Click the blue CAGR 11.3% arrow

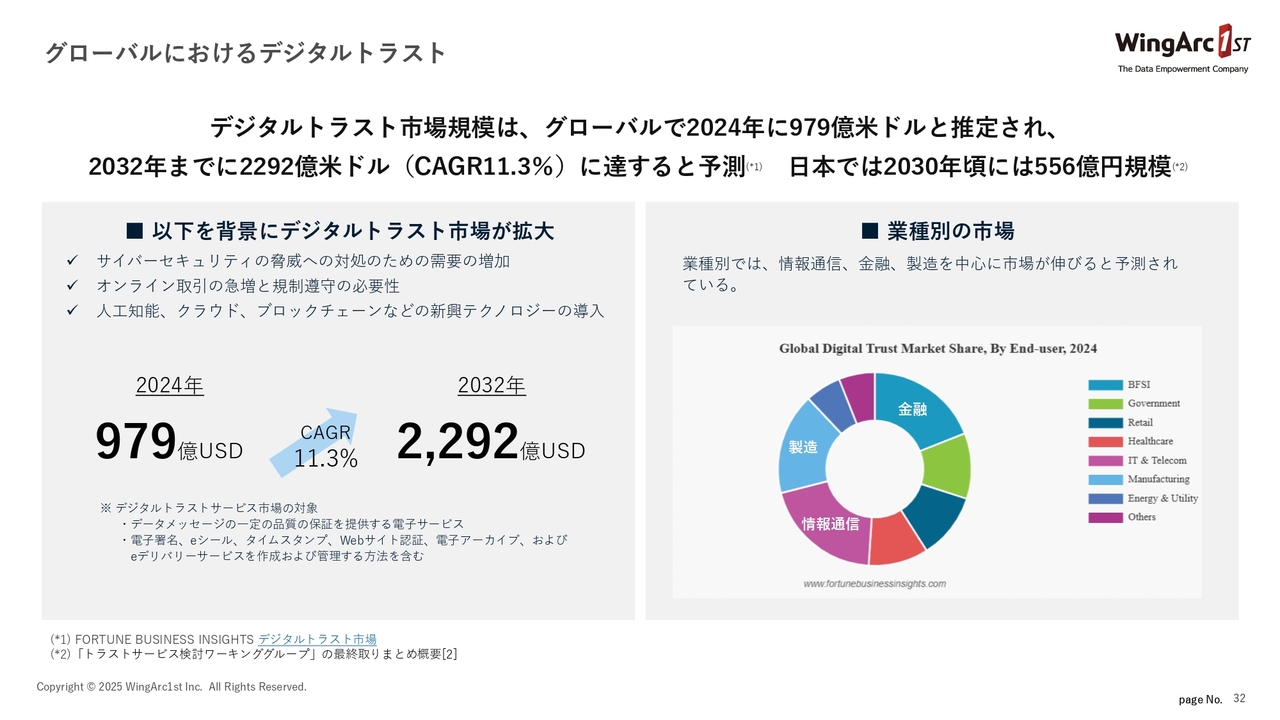pyautogui.click(x=316, y=440)
